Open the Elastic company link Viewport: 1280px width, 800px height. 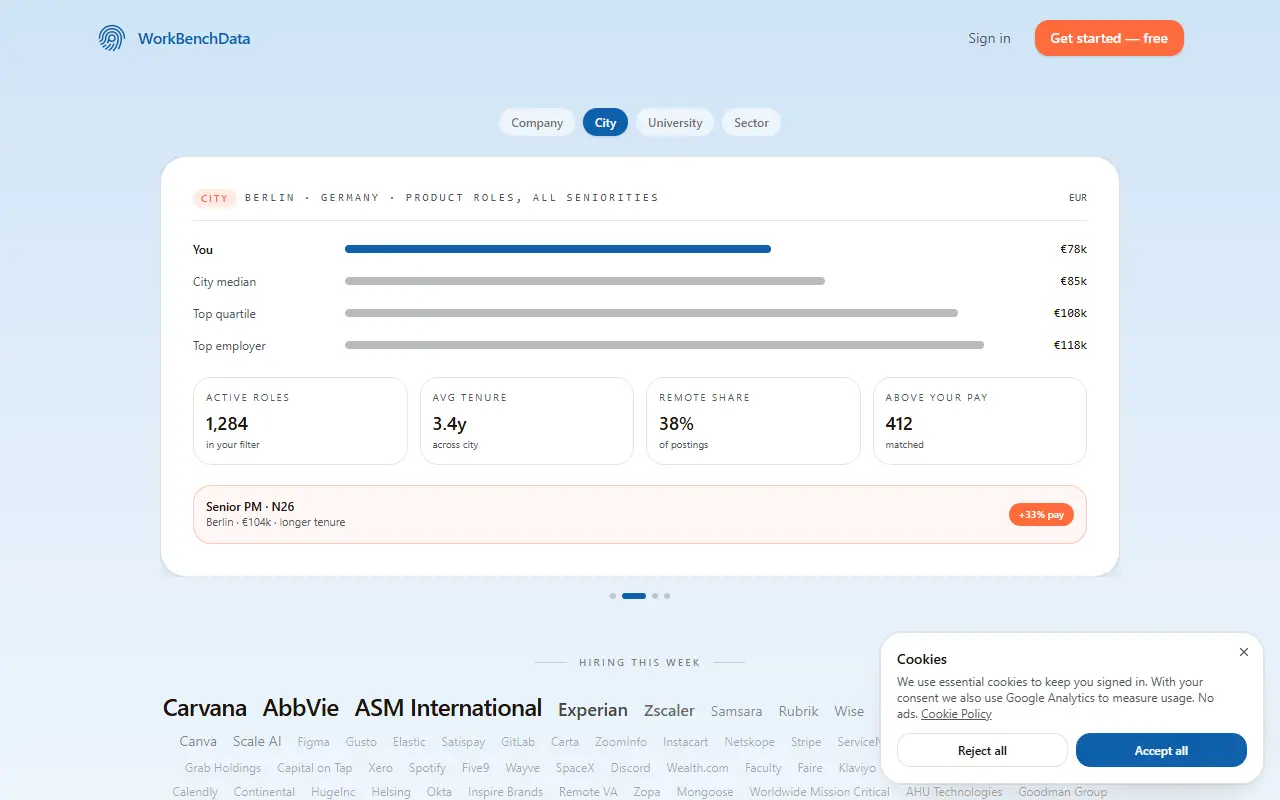409,742
